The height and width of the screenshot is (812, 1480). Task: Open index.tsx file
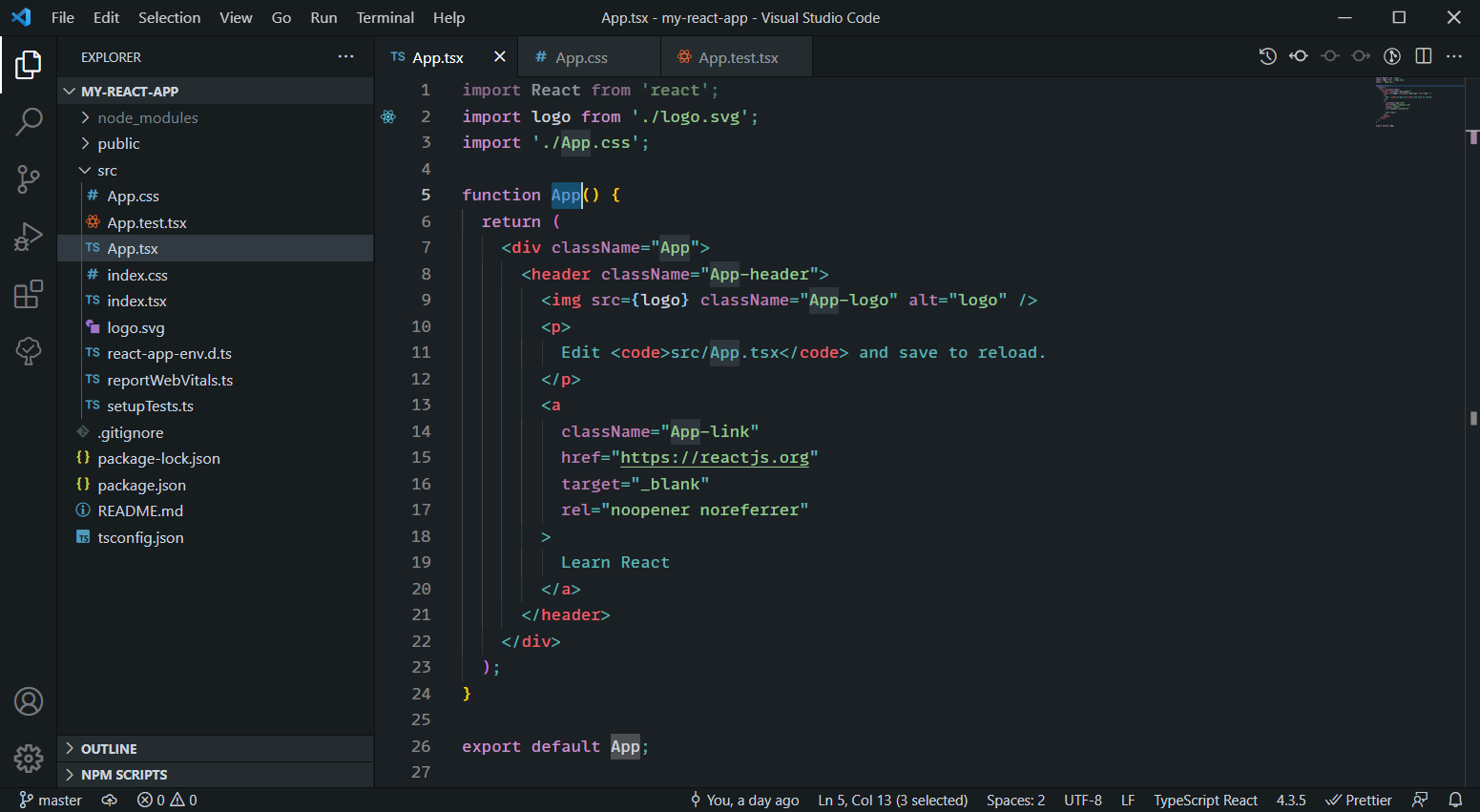pyautogui.click(x=216, y=302)
